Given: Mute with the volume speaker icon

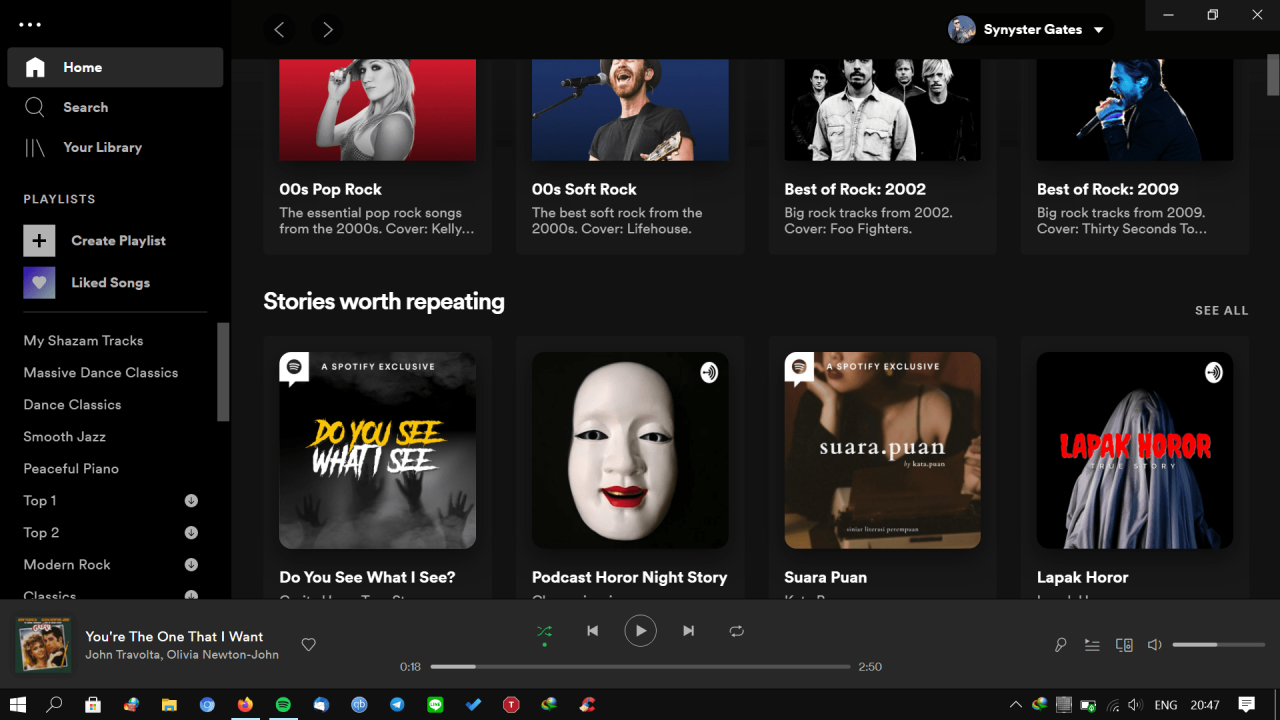Looking at the screenshot, I should 1154,645.
